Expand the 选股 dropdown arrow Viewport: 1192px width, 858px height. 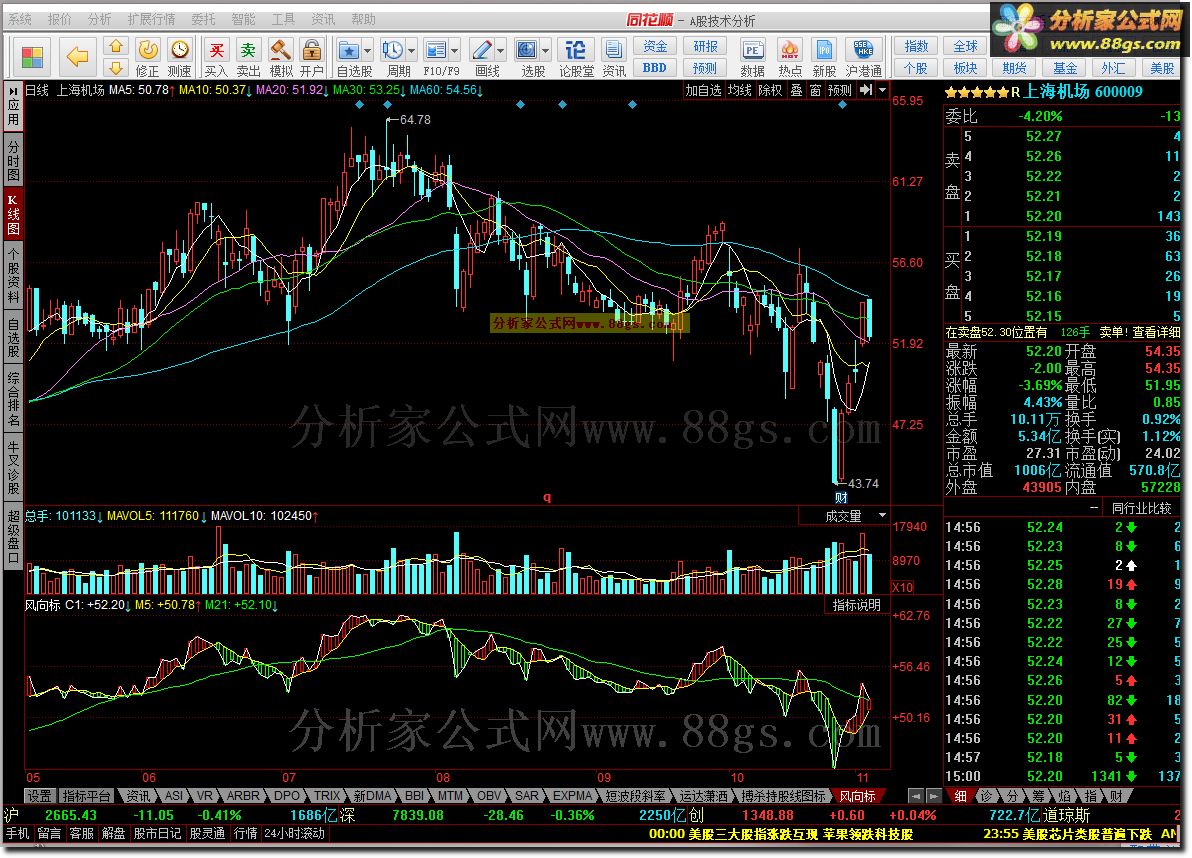click(545, 52)
